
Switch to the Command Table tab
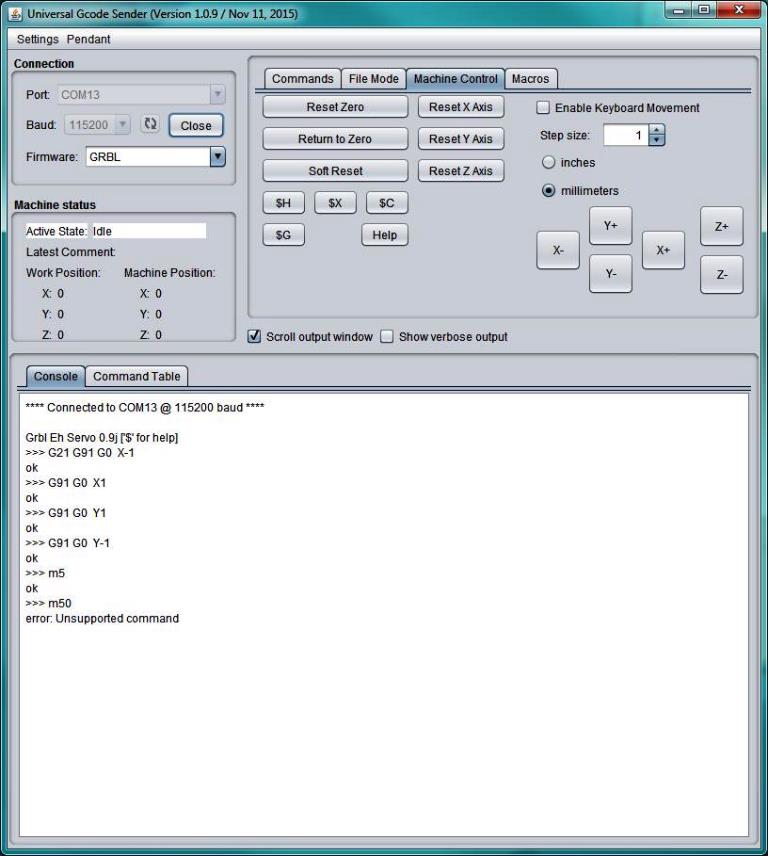point(136,376)
